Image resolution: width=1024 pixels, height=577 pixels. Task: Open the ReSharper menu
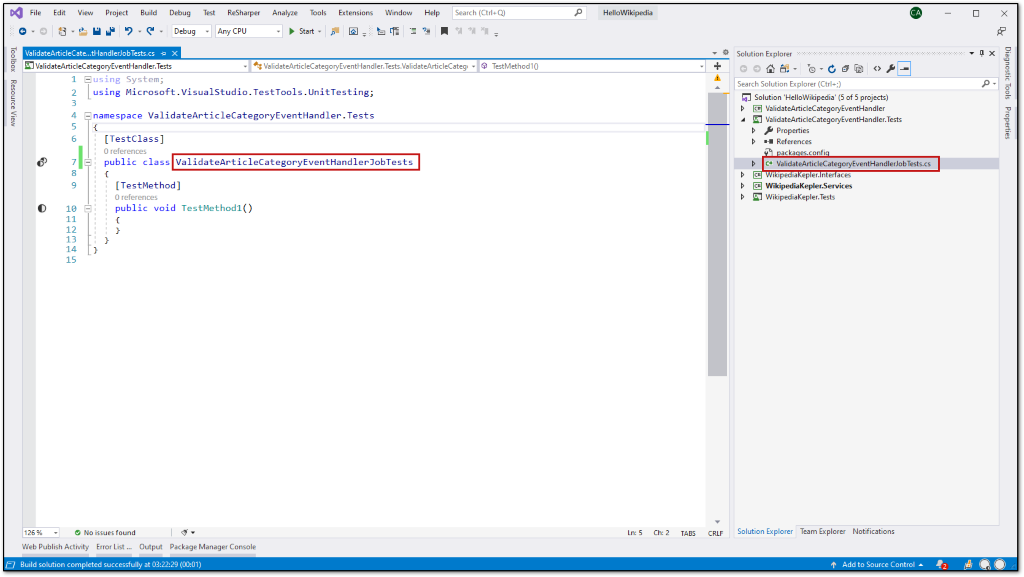pos(244,12)
